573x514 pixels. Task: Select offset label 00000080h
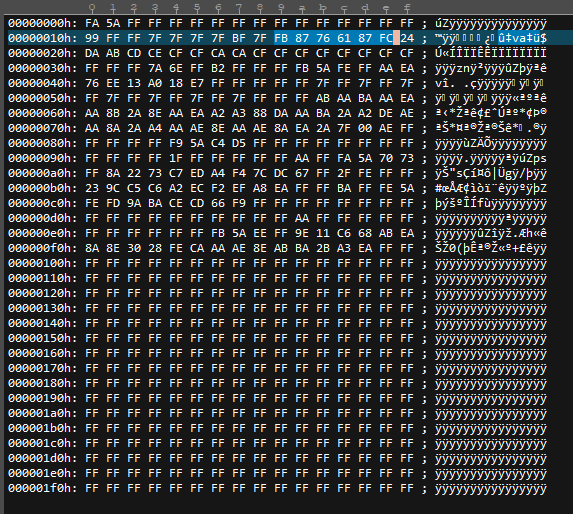(x=43, y=143)
